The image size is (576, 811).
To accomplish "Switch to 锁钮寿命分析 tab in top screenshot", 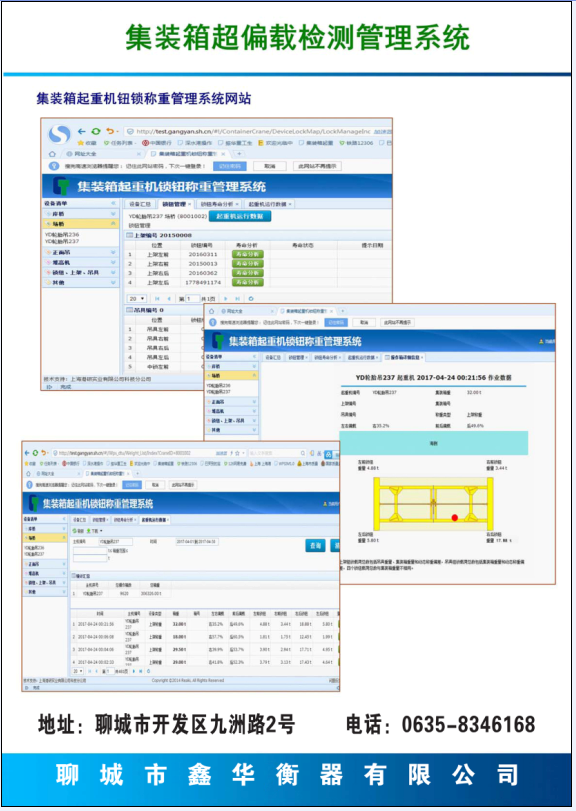I will coord(217,204).
